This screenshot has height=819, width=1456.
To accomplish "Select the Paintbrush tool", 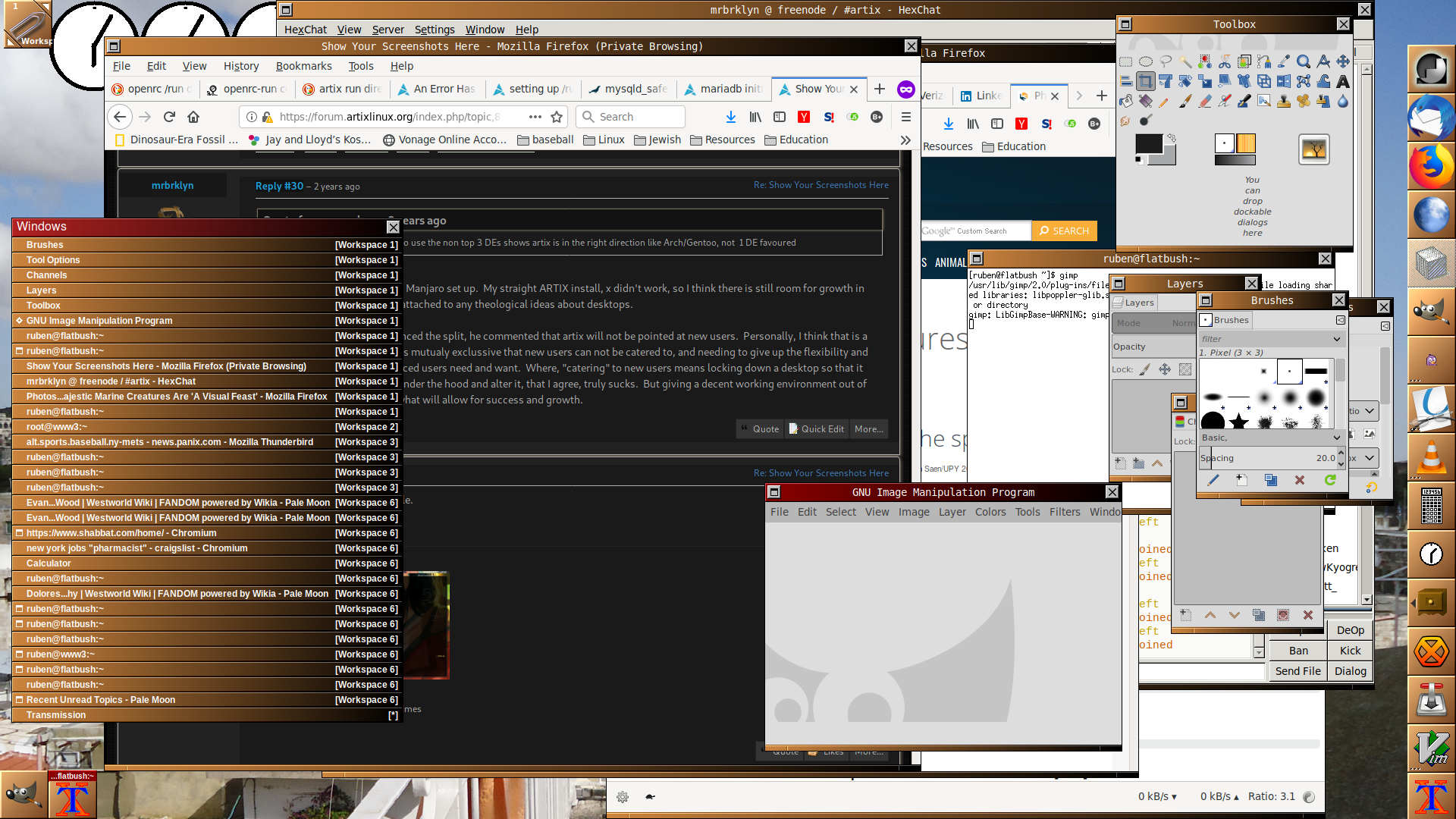I will (1185, 101).
